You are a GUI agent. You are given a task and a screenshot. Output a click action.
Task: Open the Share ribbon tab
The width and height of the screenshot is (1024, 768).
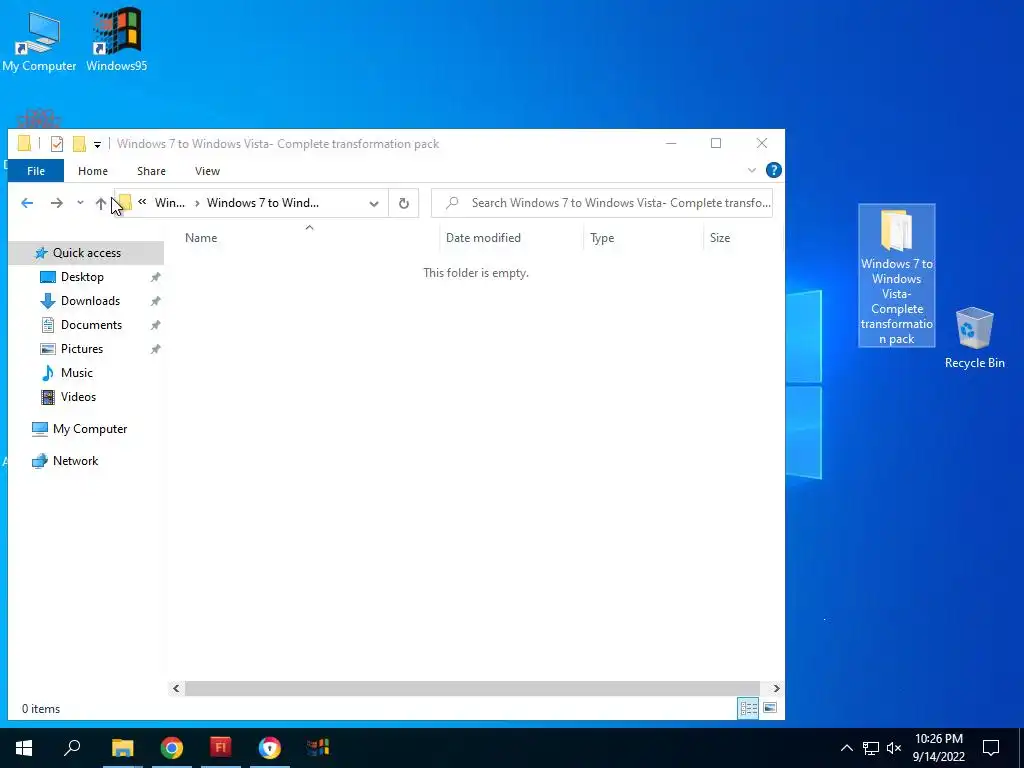click(151, 171)
